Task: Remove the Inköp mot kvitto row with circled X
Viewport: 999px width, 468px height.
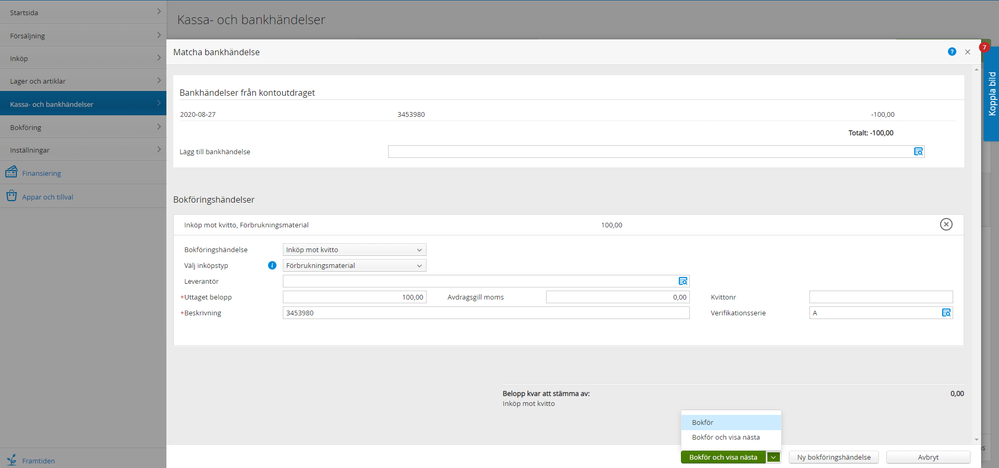Action: click(x=946, y=225)
